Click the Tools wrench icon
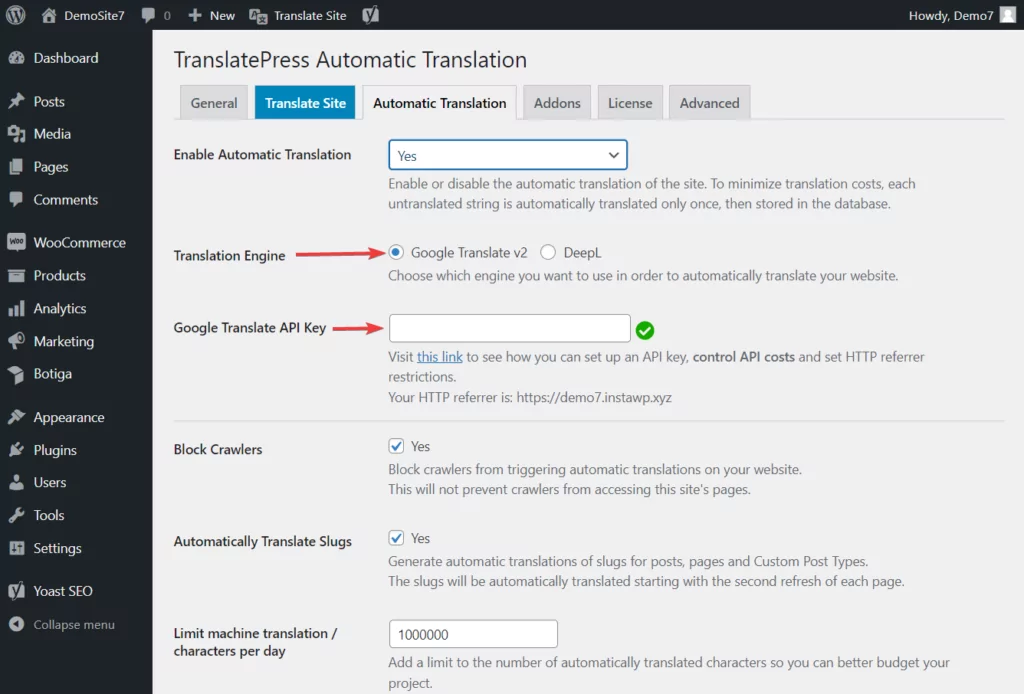The width and height of the screenshot is (1024, 694). pyautogui.click(x=17, y=515)
